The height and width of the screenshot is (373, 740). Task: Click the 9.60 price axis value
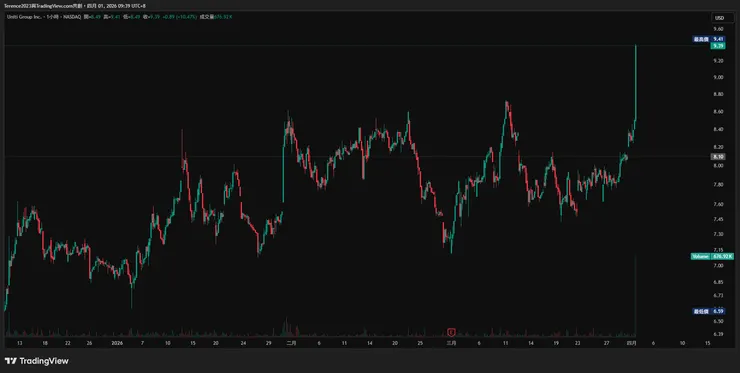pos(718,29)
